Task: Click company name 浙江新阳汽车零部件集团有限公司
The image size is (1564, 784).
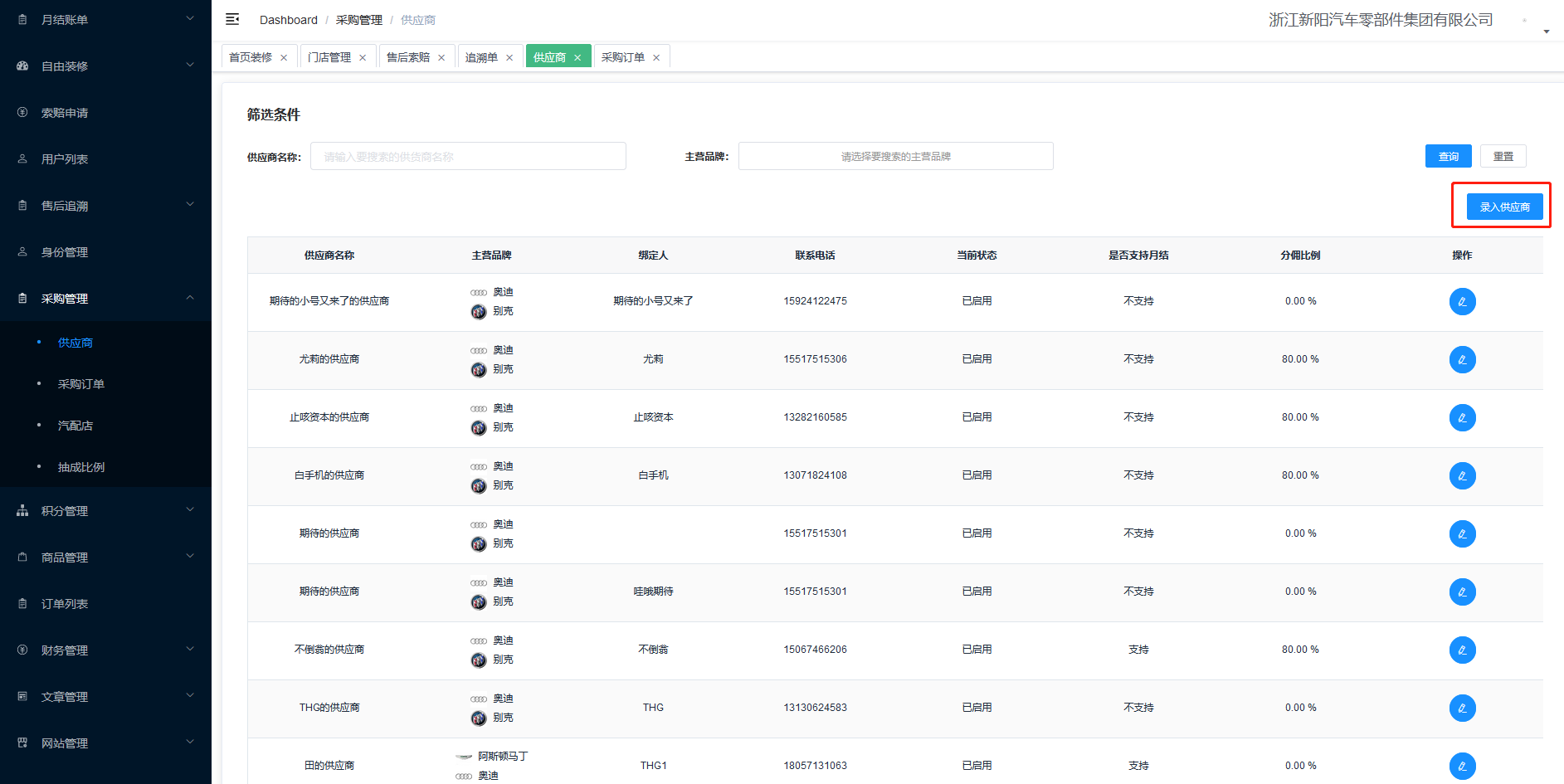Action: click(x=1381, y=20)
